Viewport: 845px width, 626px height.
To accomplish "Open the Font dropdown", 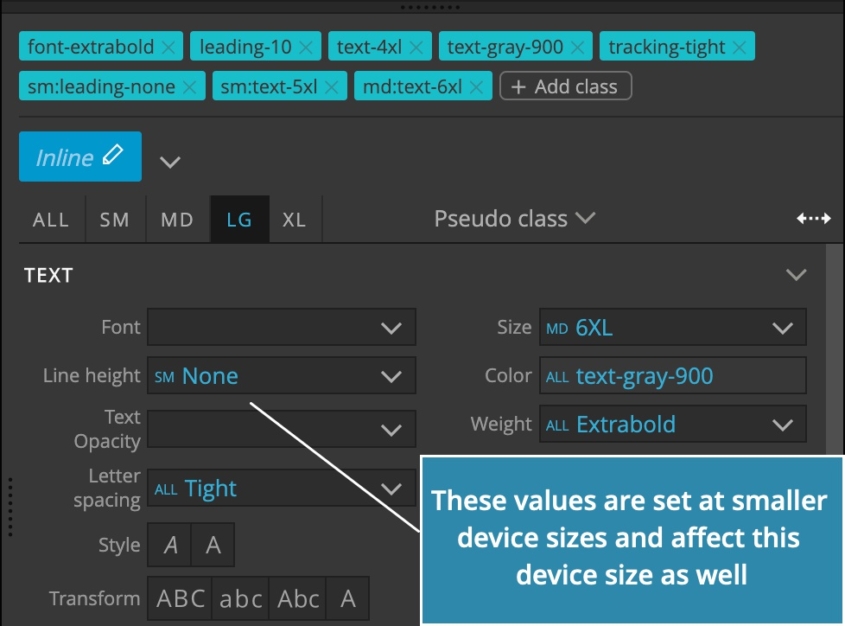I will pos(283,327).
